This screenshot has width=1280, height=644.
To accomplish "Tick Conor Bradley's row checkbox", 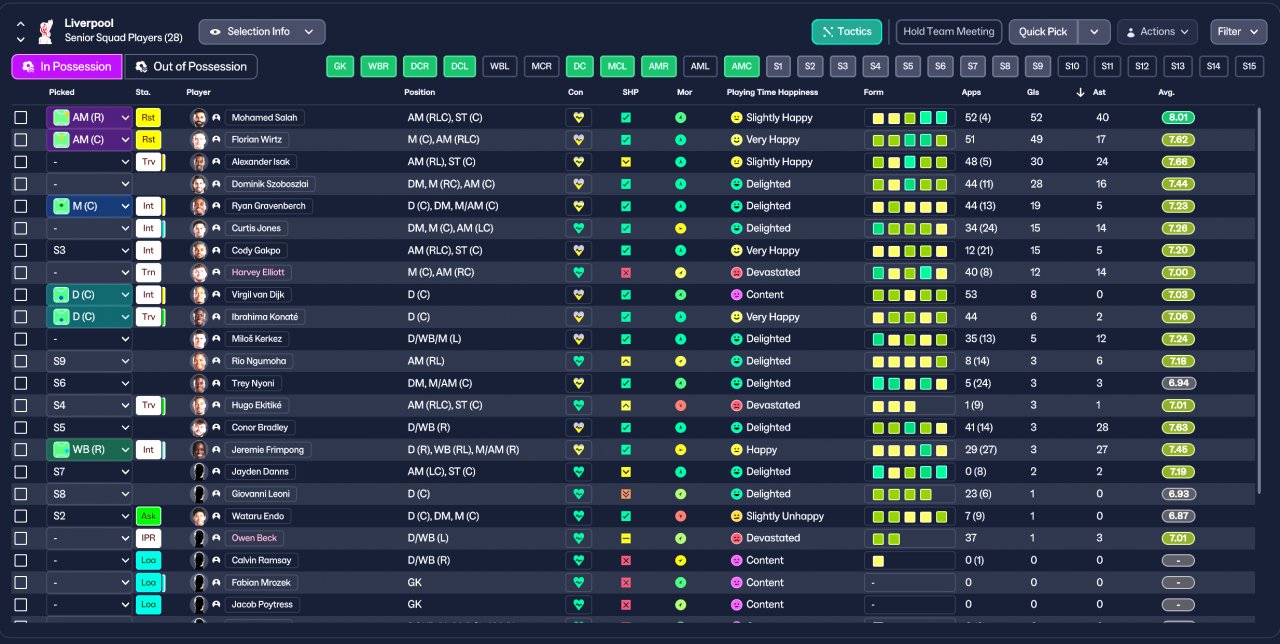I will (21, 427).
